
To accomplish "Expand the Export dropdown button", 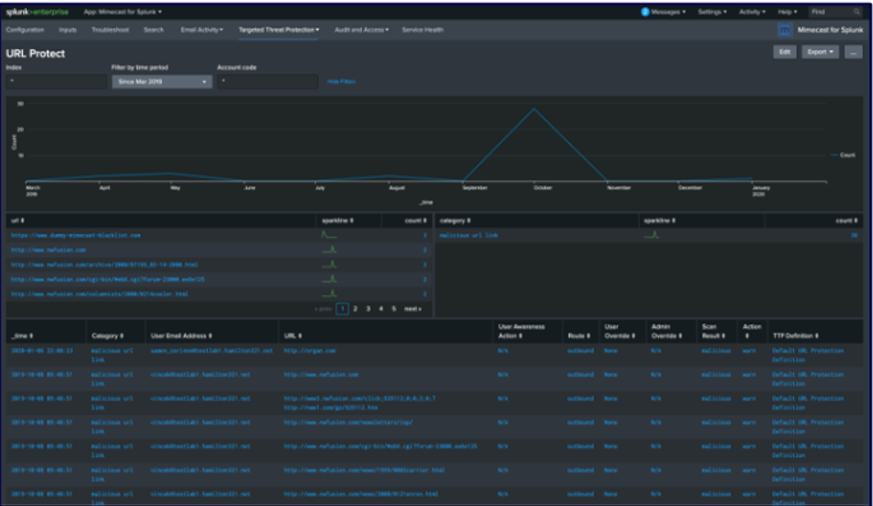I will [x=820, y=52].
